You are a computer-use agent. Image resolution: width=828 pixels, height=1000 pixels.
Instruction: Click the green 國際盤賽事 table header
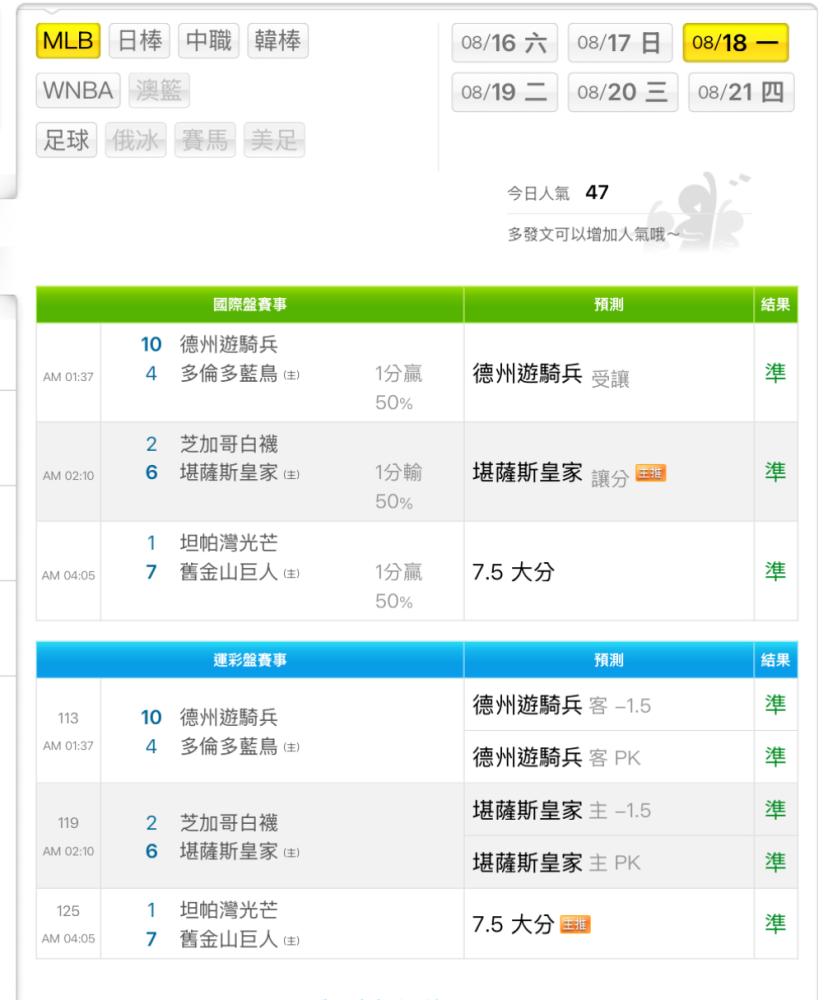pos(250,305)
